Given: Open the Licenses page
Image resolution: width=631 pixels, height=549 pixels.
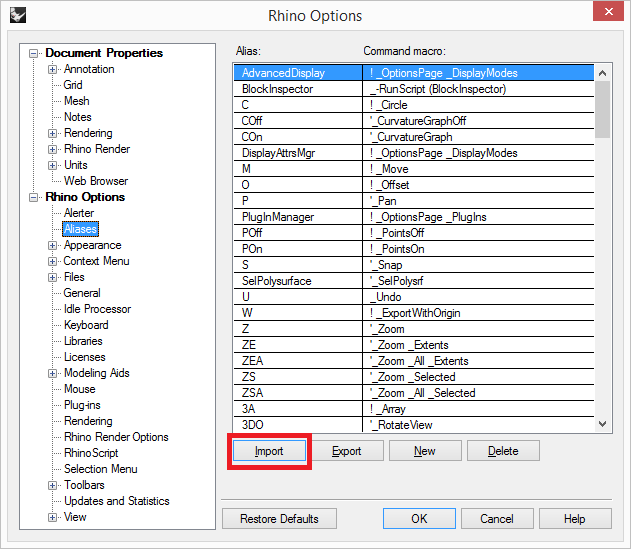Looking at the screenshot, I should pos(85,357).
